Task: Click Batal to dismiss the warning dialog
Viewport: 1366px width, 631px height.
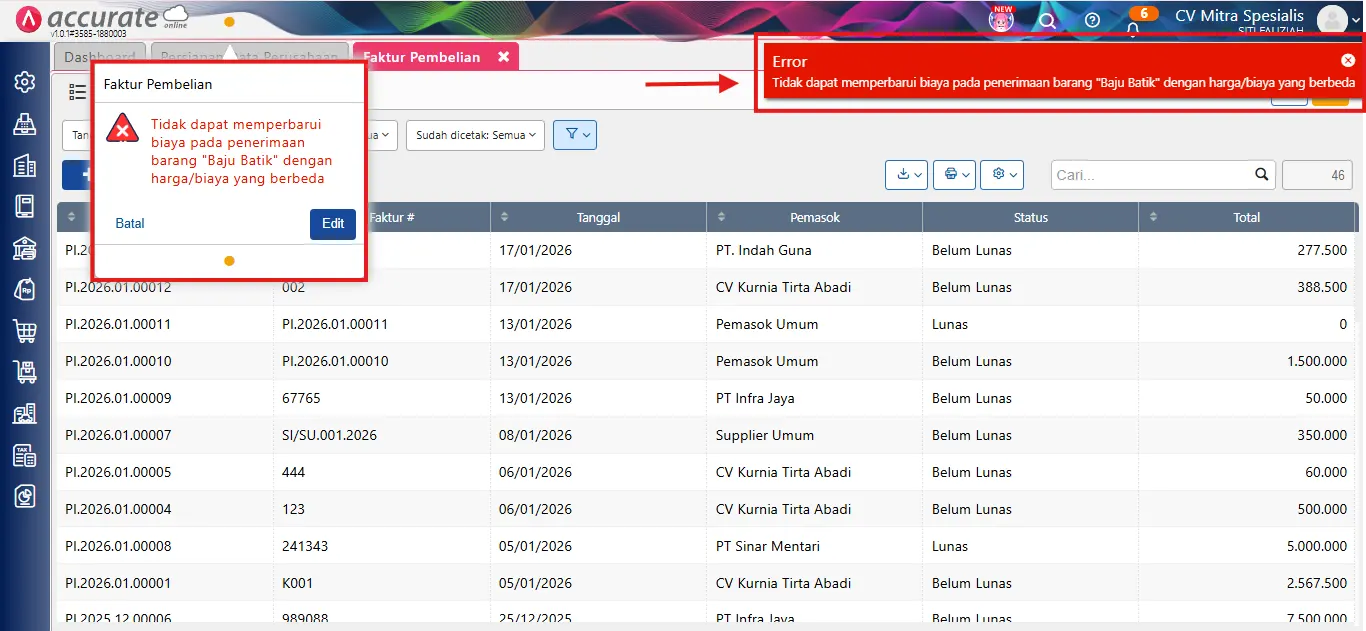Action: [129, 223]
